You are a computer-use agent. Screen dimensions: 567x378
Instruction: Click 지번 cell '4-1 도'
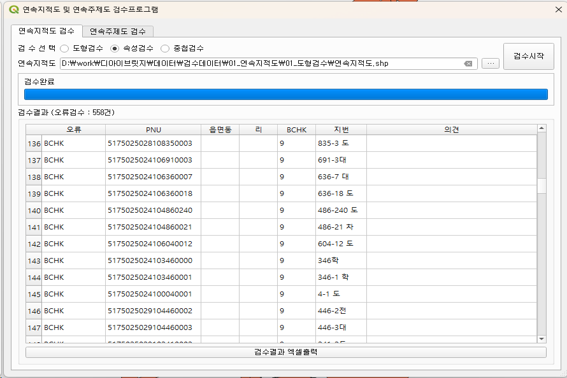click(x=341, y=294)
